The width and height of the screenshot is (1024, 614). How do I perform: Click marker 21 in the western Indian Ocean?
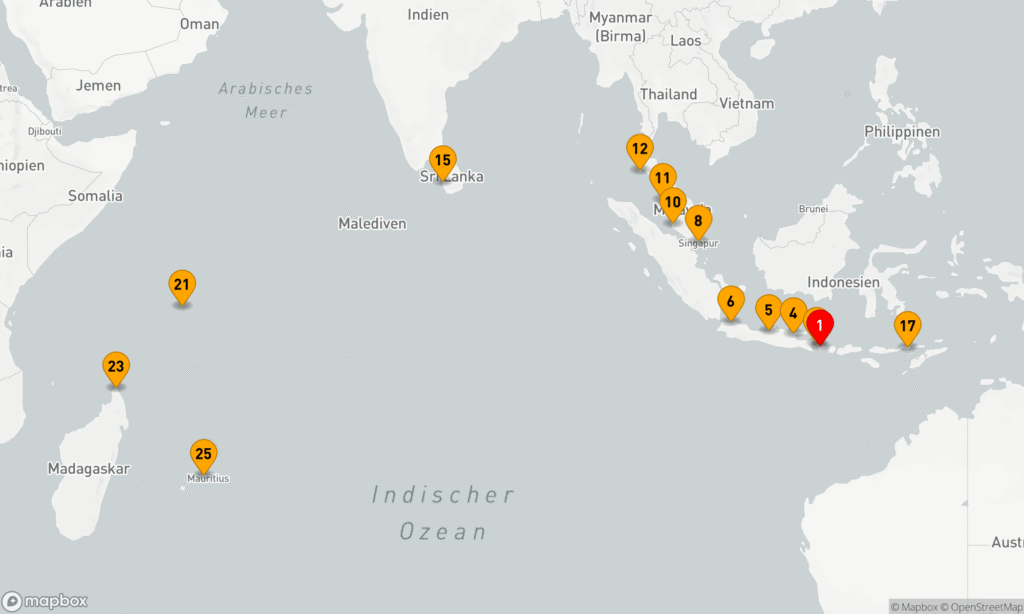coord(181,285)
